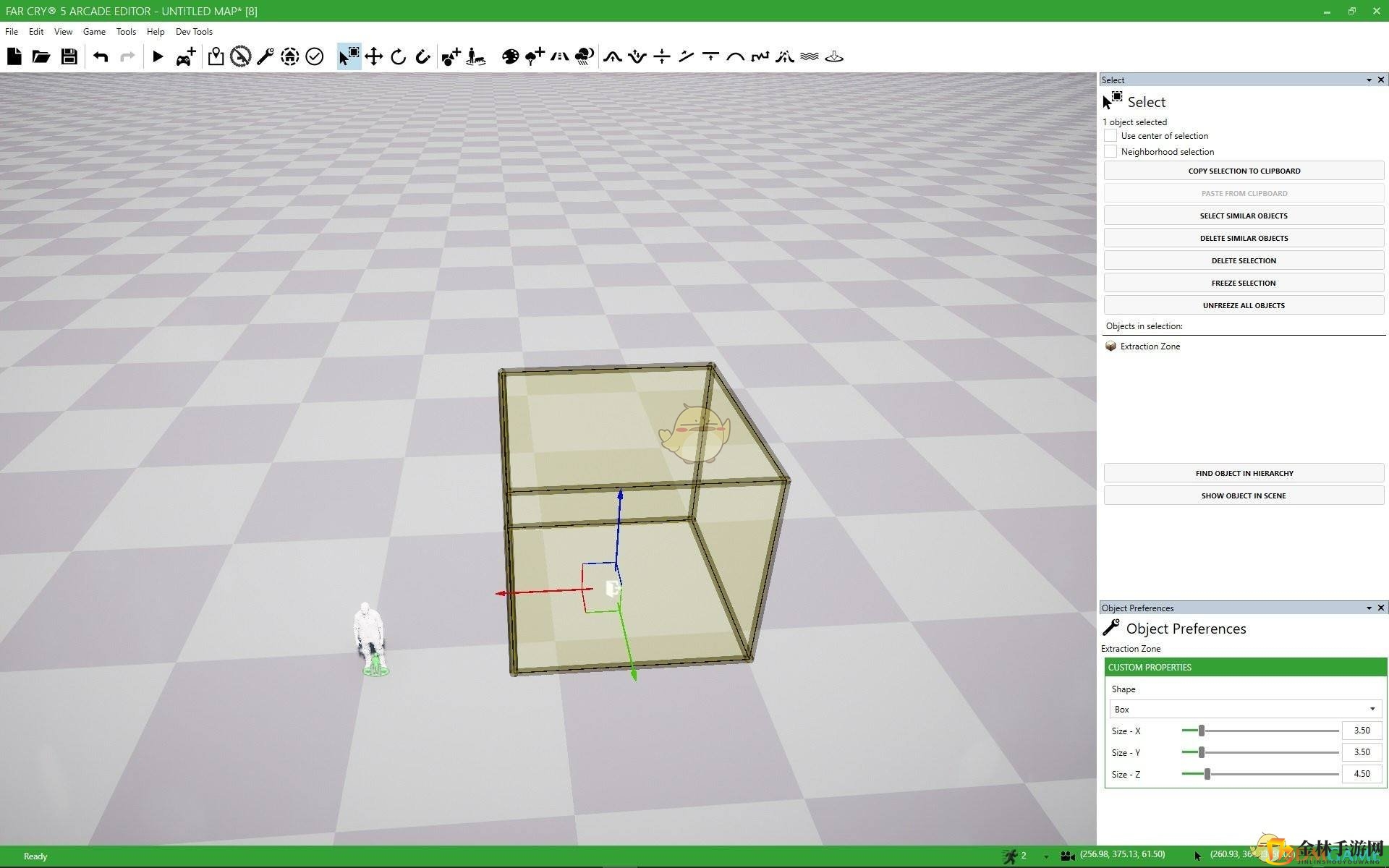The height and width of the screenshot is (868, 1389).
Task: Select the terrain ramp slope icon
Action: pos(687,56)
